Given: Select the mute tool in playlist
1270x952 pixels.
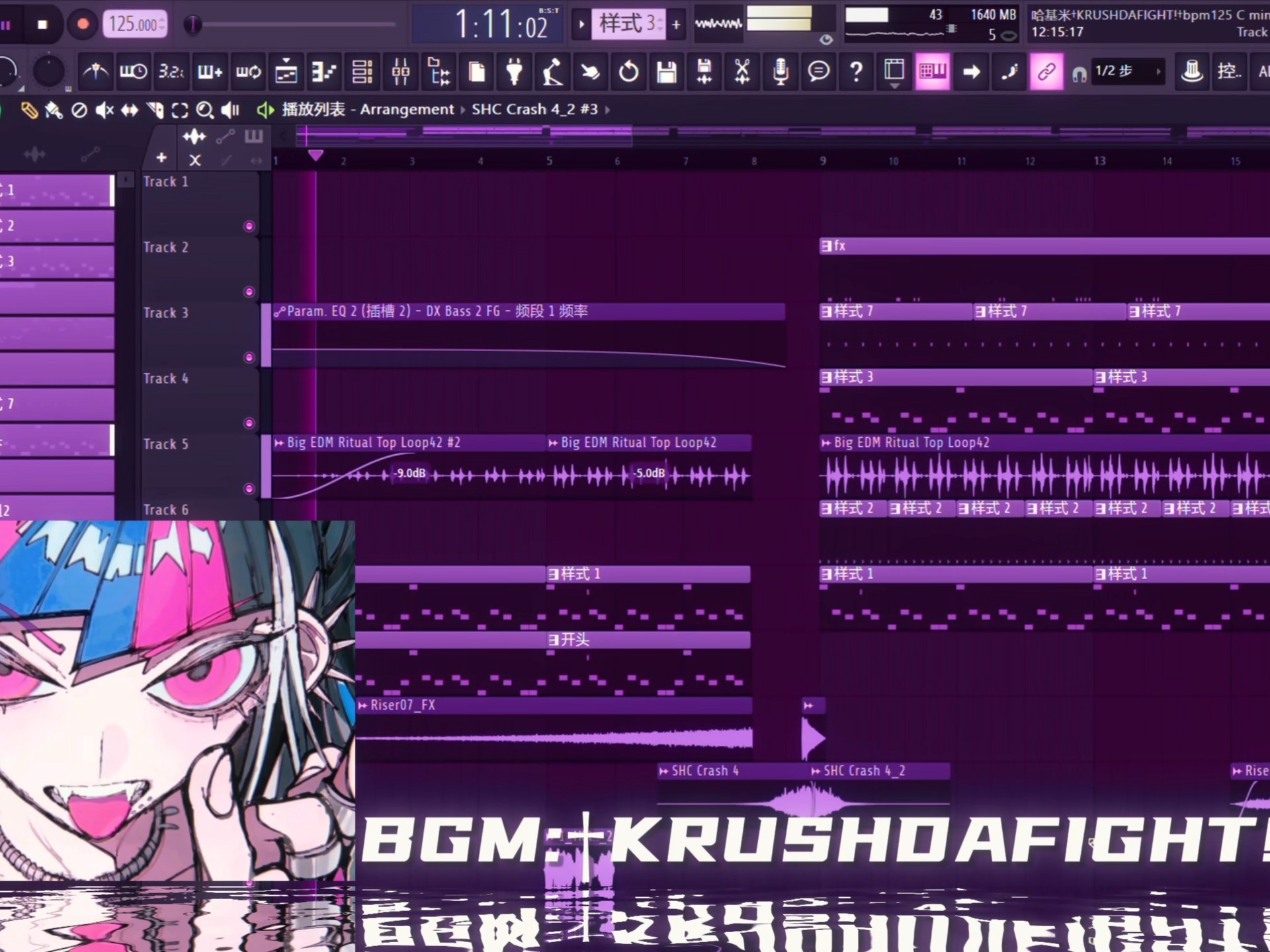Looking at the screenshot, I should click(105, 110).
